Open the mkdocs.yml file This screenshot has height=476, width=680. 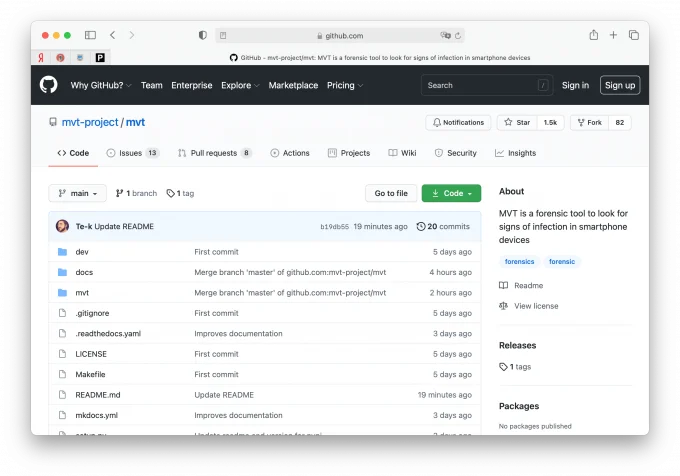pos(96,415)
